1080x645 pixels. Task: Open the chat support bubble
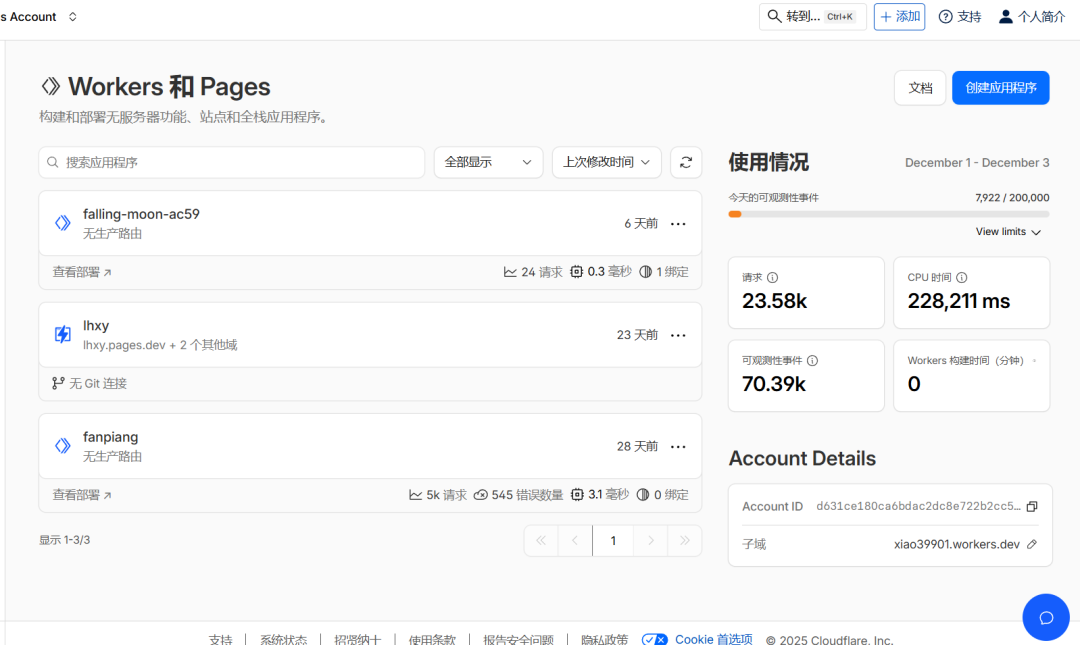pos(1046,617)
